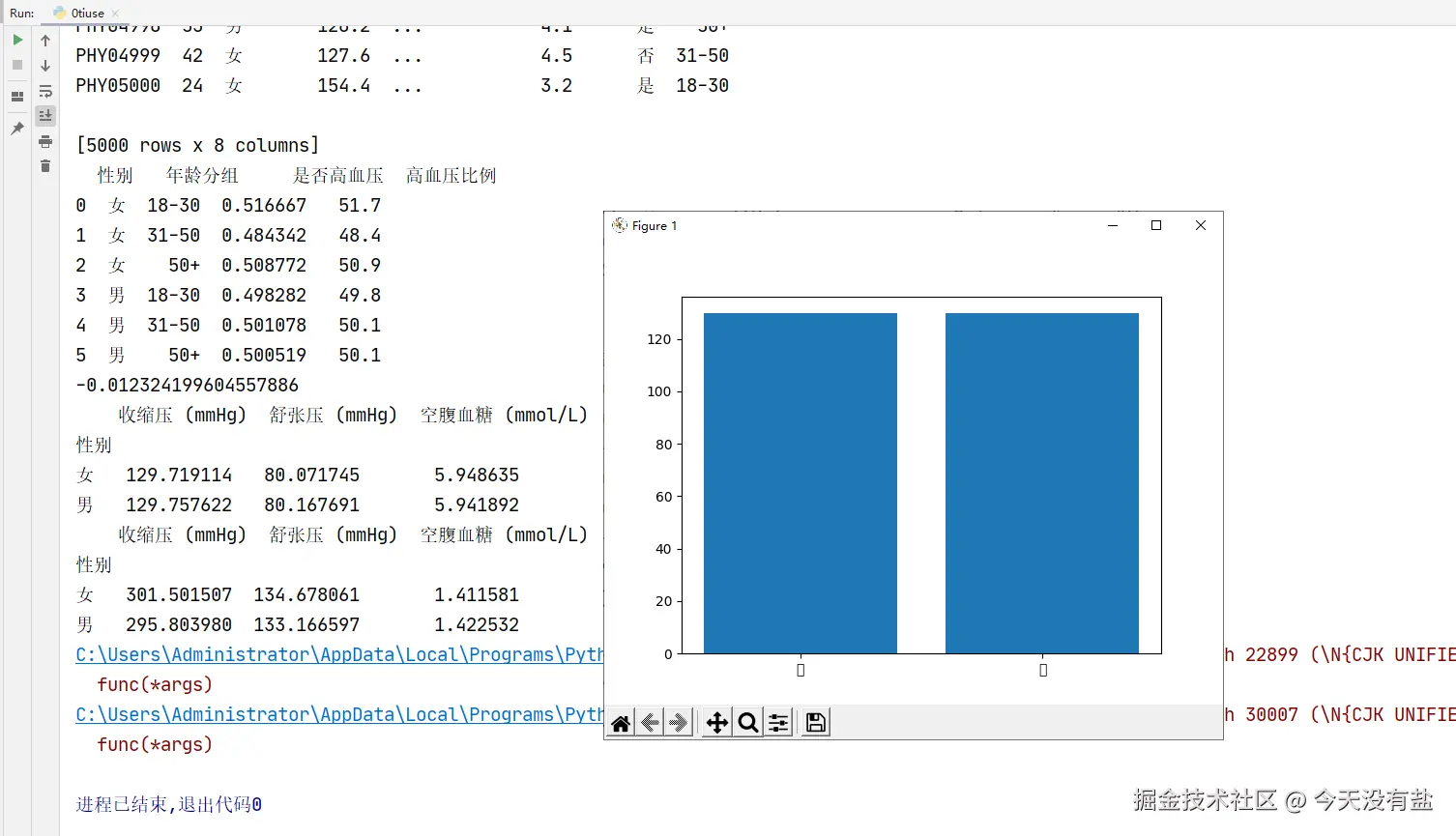Image resolution: width=1456 pixels, height=836 pixels.
Task: Click the up arrow to previous stack frame
Action: click(x=45, y=41)
